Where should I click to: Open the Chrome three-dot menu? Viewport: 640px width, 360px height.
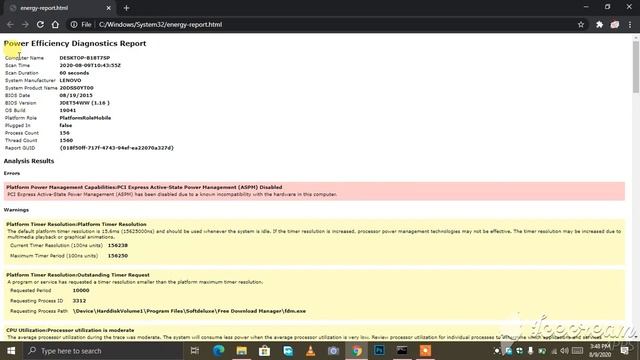(630, 24)
